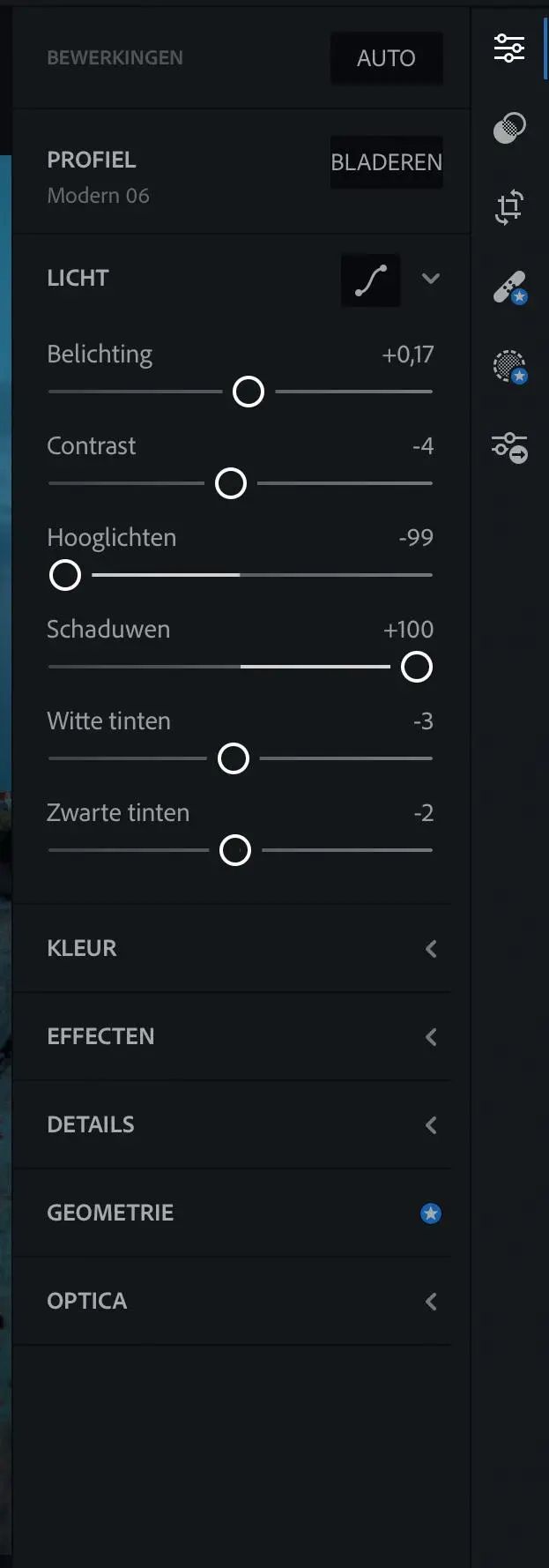Select the Healing brush bandage tool
The height and width of the screenshot is (1568, 549).
(509, 287)
